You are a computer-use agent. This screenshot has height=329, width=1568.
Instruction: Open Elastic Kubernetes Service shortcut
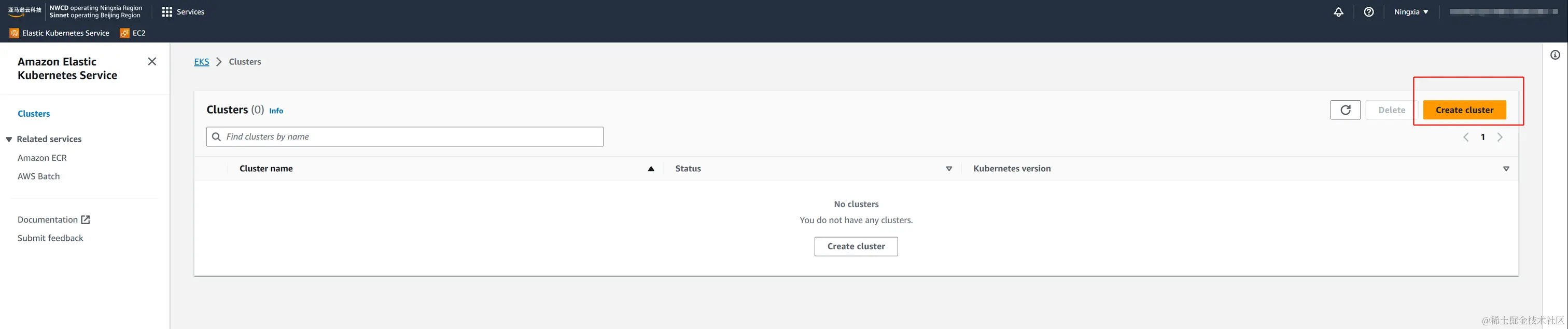click(60, 33)
